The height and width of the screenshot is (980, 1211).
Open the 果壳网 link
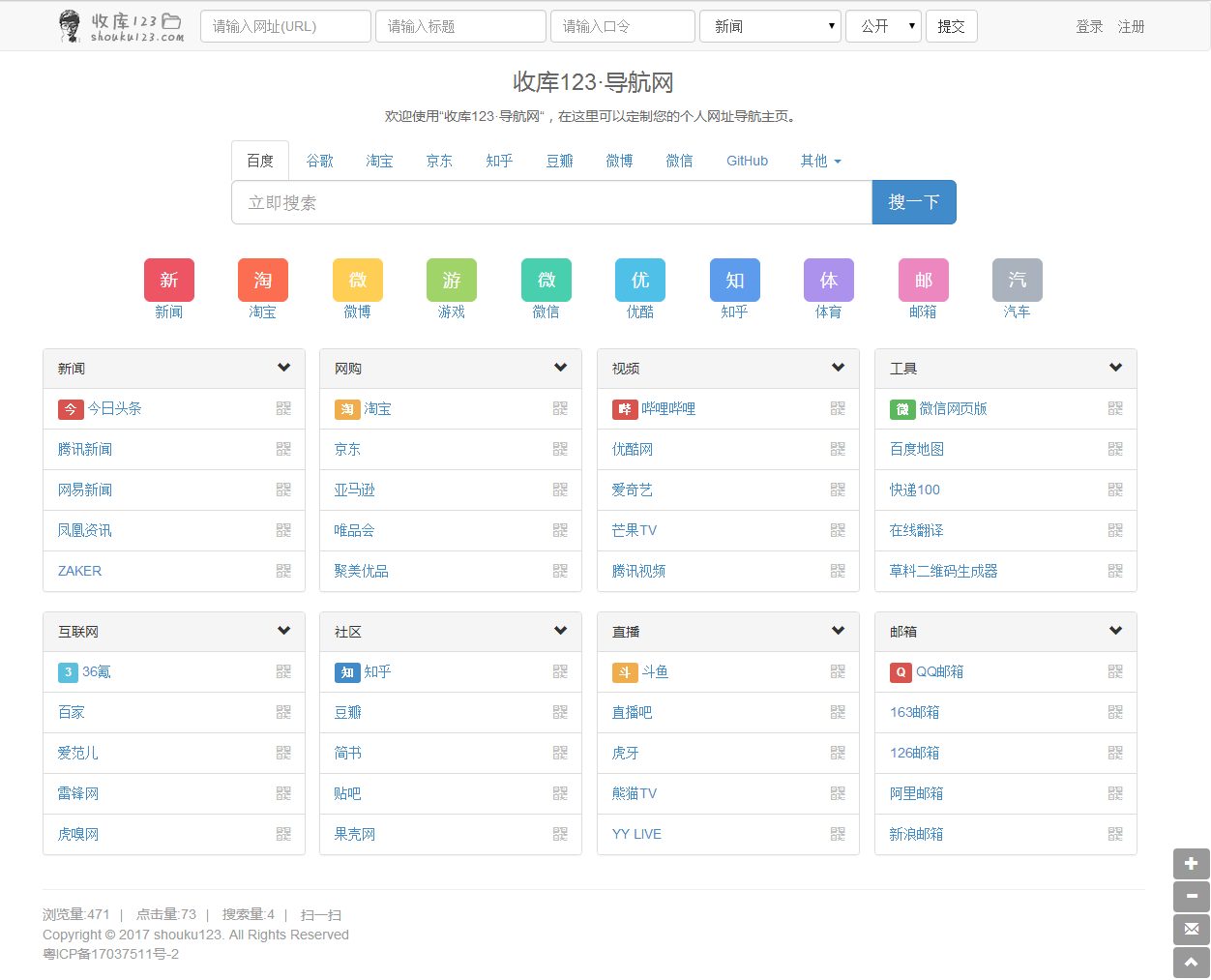[355, 834]
